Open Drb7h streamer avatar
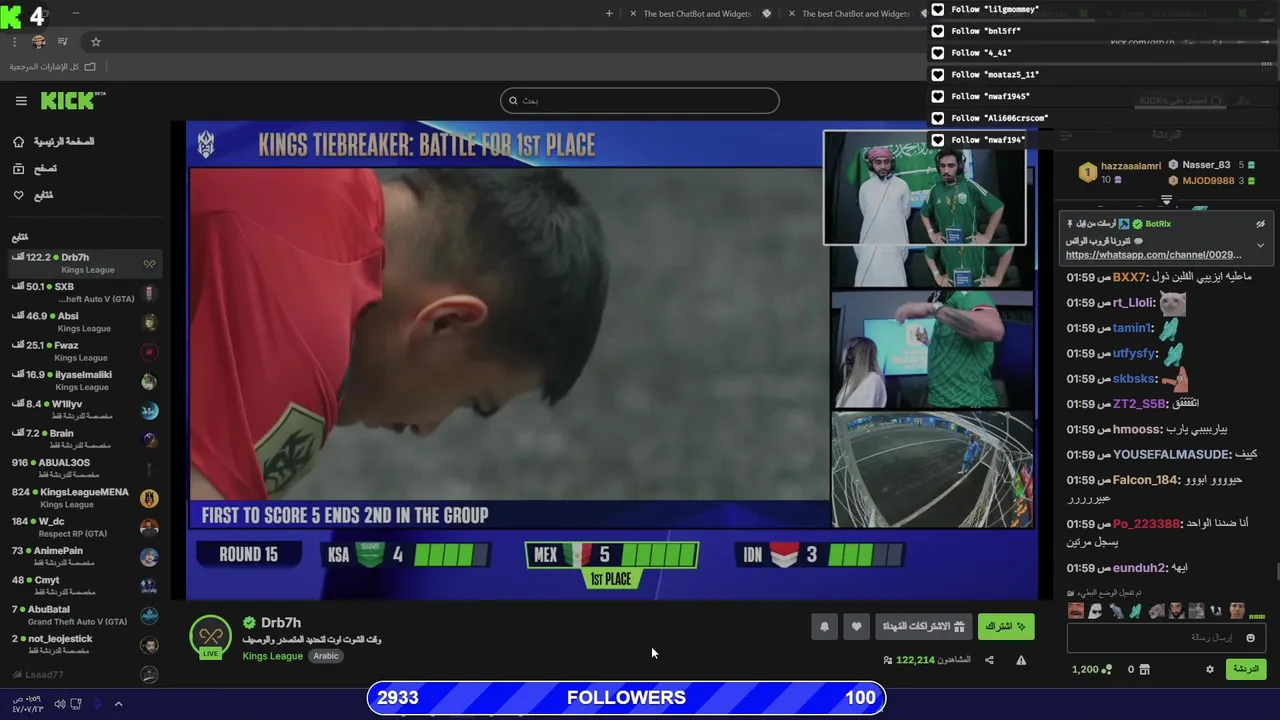 pyautogui.click(x=211, y=637)
